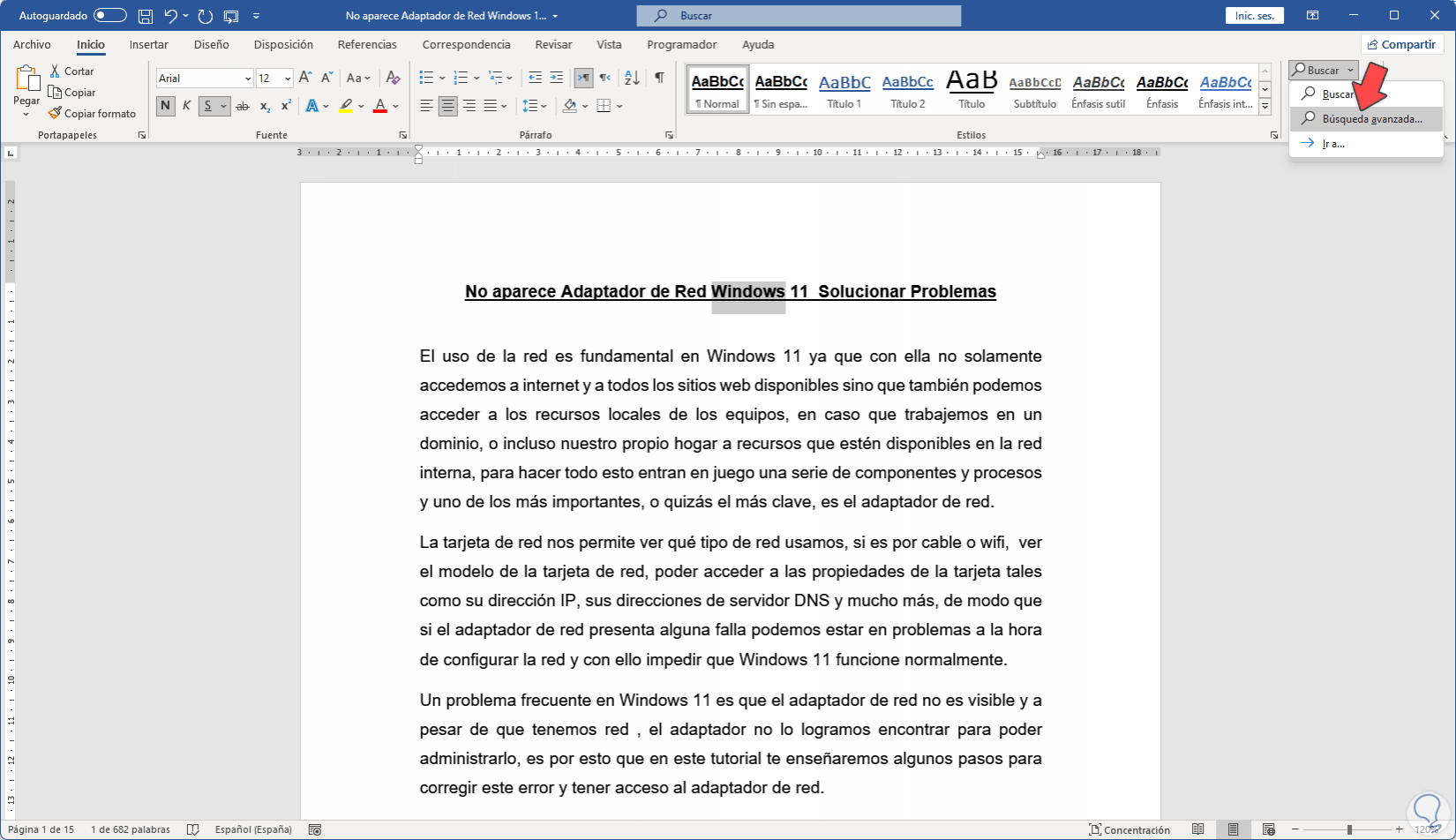The width and height of the screenshot is (1456, 840).
Task: Toggle italic (K) formatting
Action: tap(186, 107)
